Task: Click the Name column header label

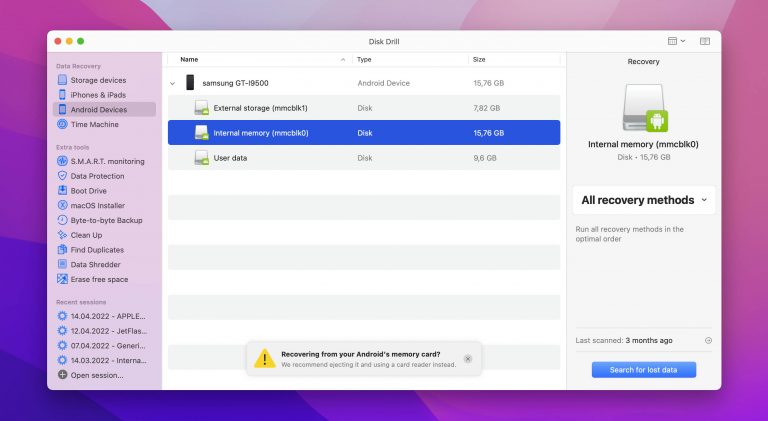Action: [x=189, y=59]
